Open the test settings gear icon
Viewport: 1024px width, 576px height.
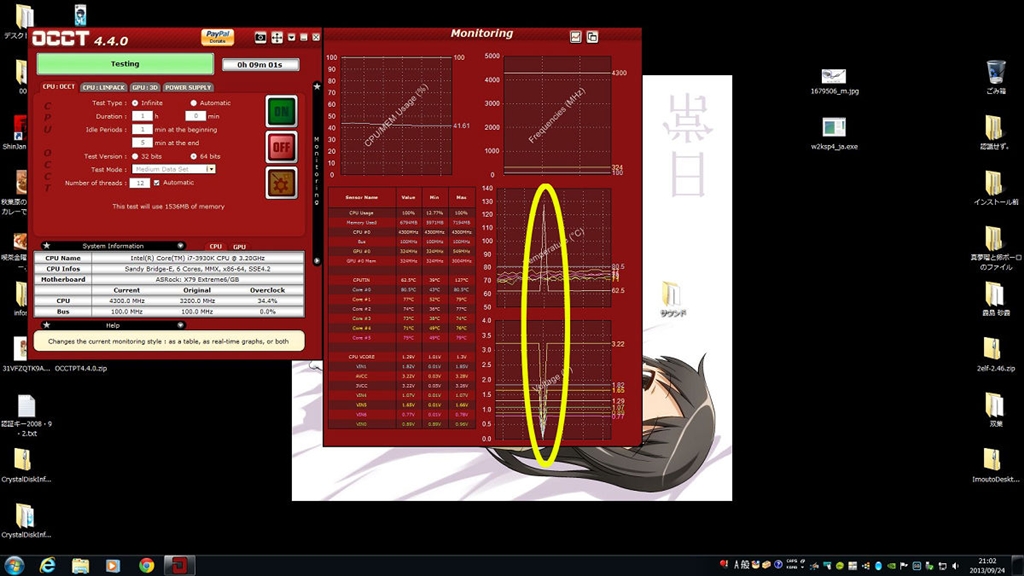click(281, 183)
